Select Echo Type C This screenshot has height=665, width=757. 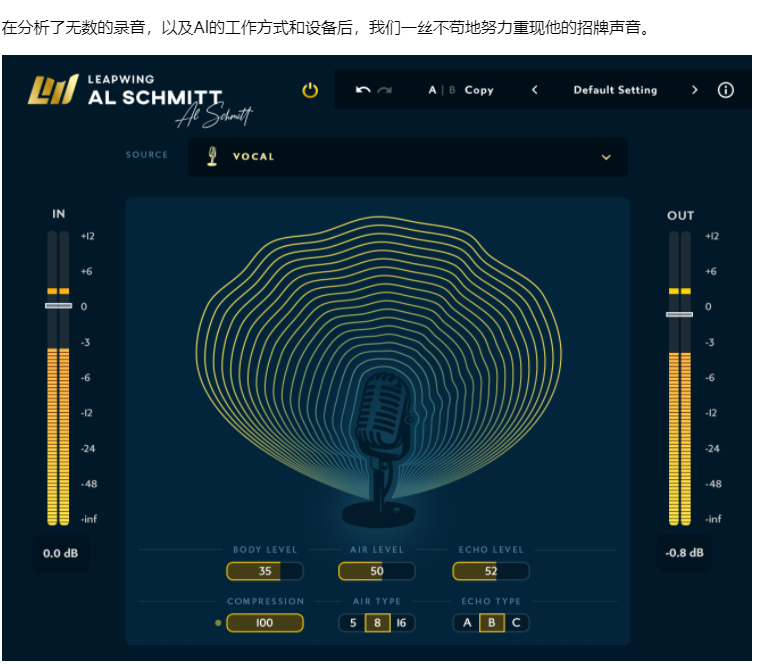pos(516,623)
